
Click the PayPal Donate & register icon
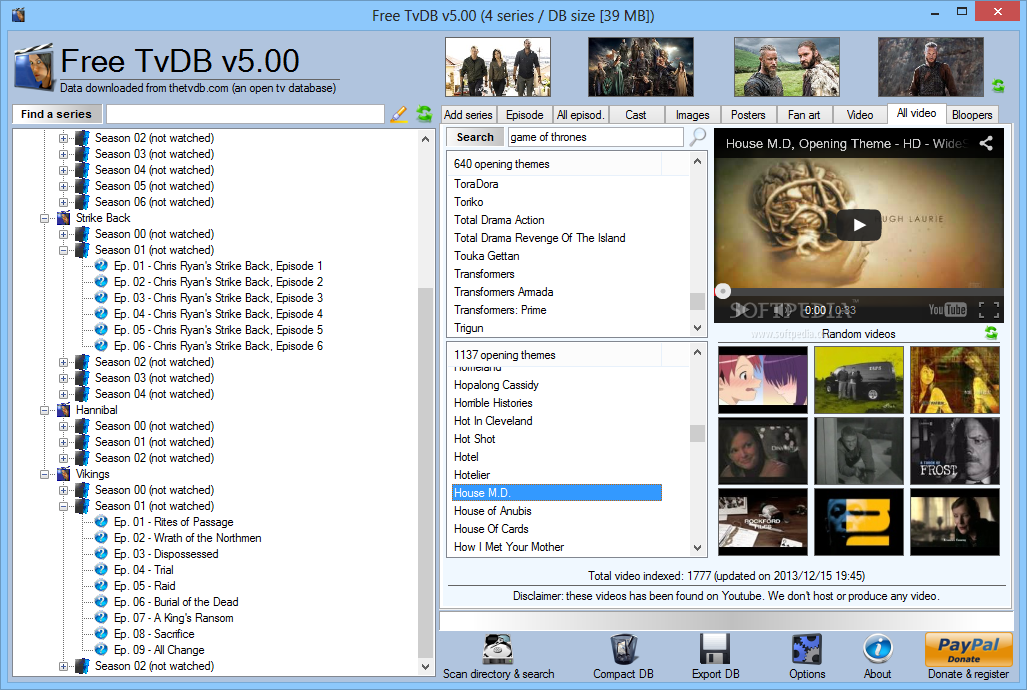click(968, 649)
